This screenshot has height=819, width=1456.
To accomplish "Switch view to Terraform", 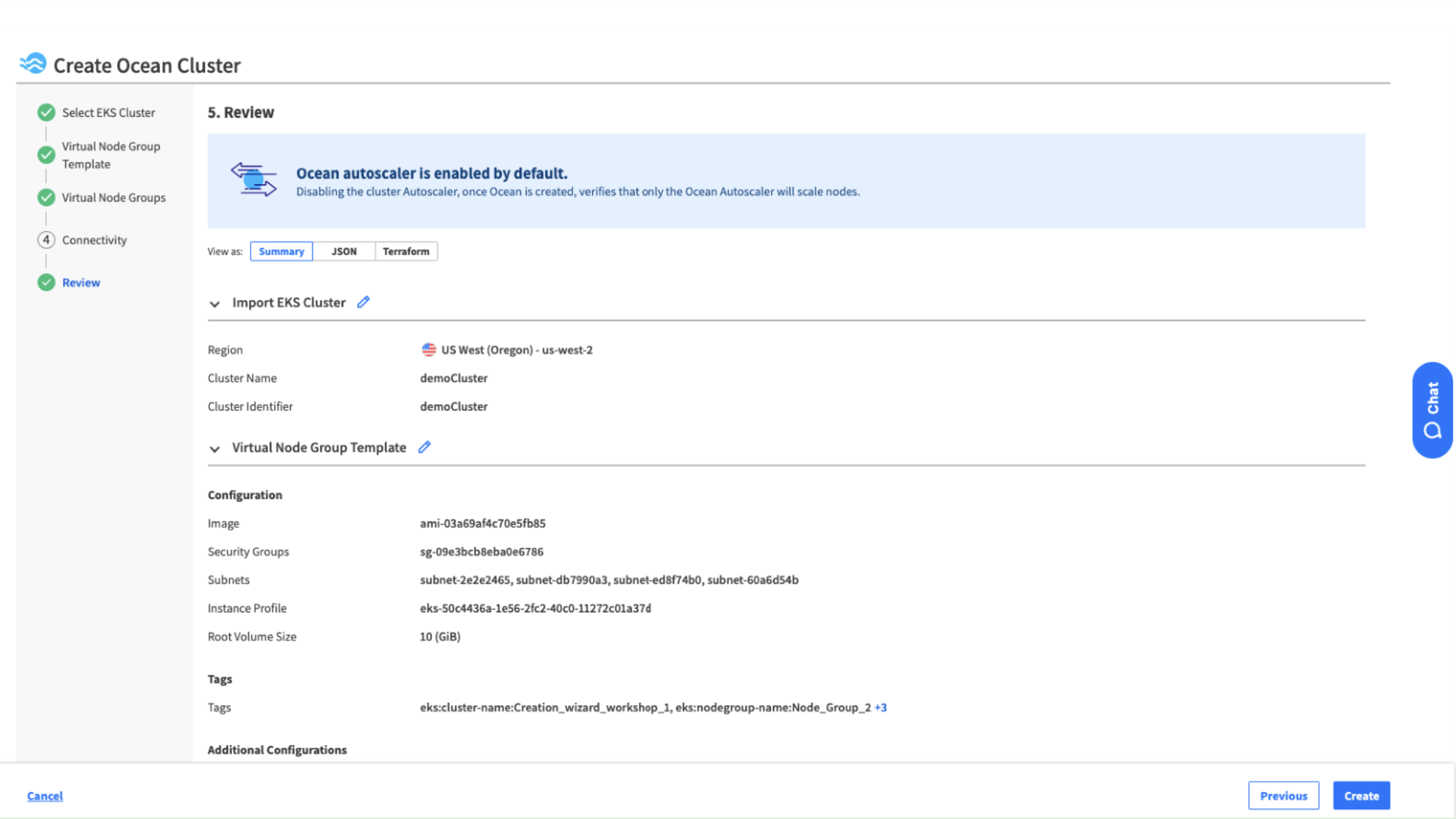I will 406,251.
